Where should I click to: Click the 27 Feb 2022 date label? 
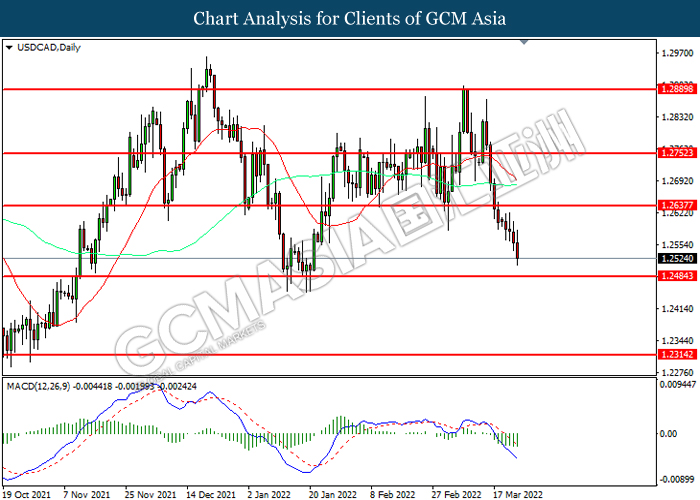click(x=456, y=495)
